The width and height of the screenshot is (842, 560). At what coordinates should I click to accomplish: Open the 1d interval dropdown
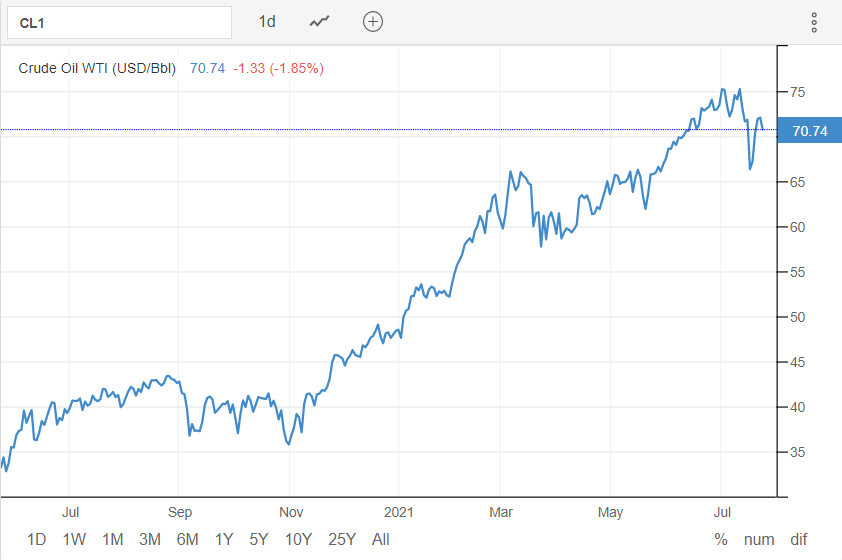(x=267, y=22)
